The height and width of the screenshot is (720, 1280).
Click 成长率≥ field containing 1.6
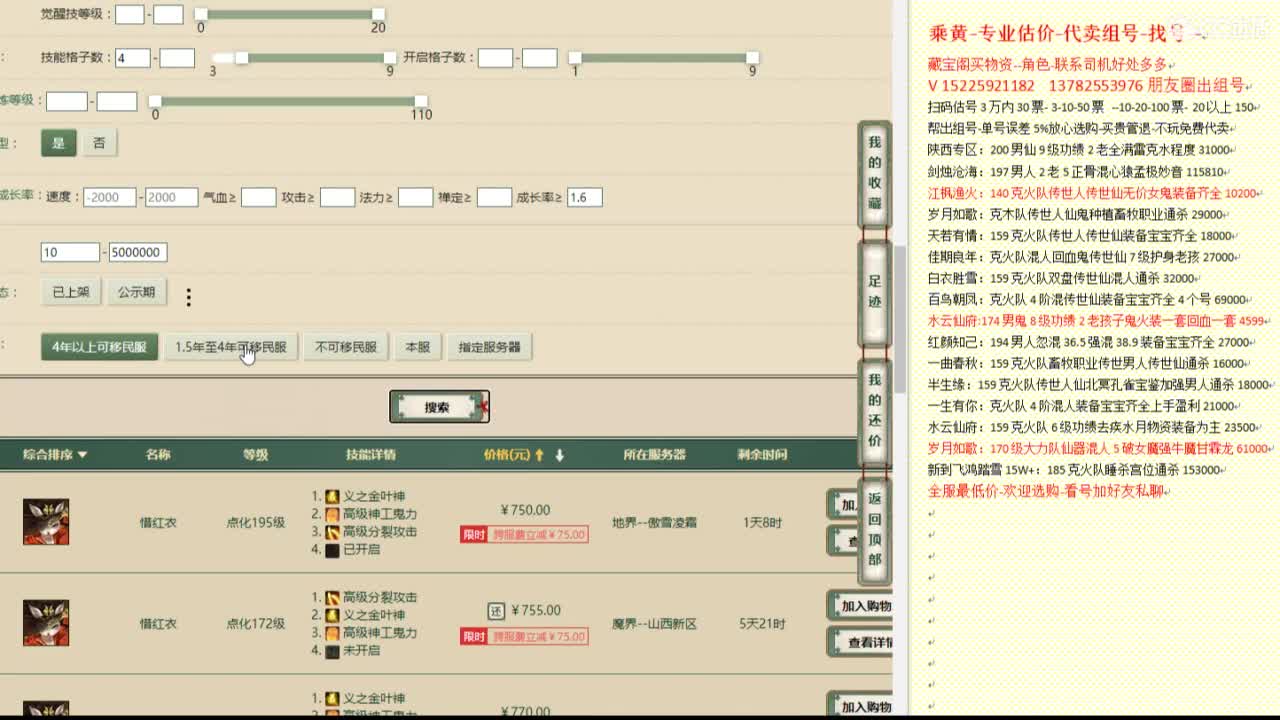[584, 197]
